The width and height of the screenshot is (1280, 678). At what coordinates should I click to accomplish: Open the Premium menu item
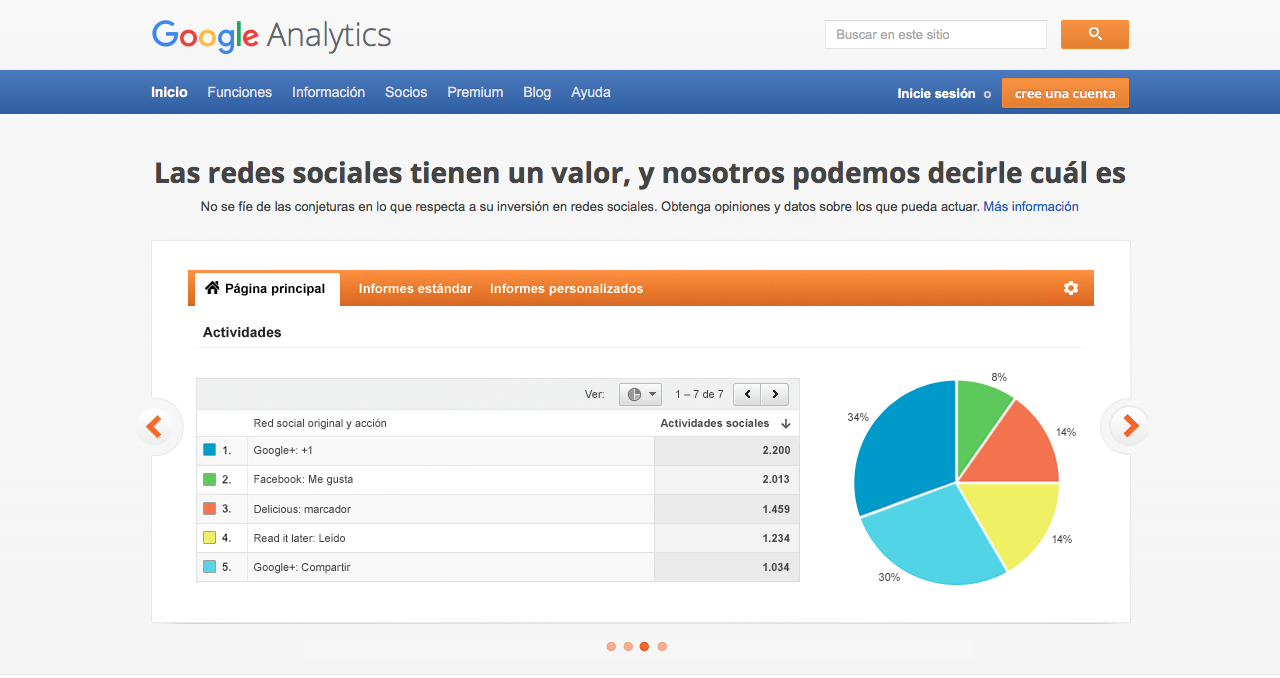[475, 92]
